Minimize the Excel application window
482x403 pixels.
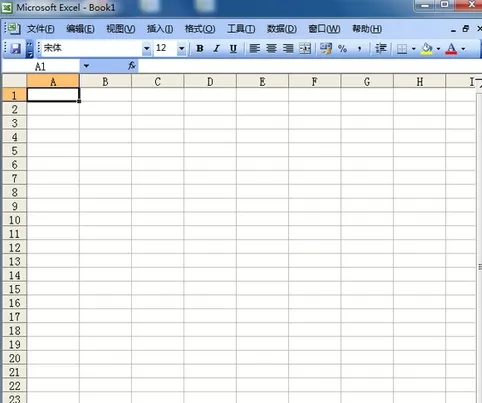coord(425,5)
